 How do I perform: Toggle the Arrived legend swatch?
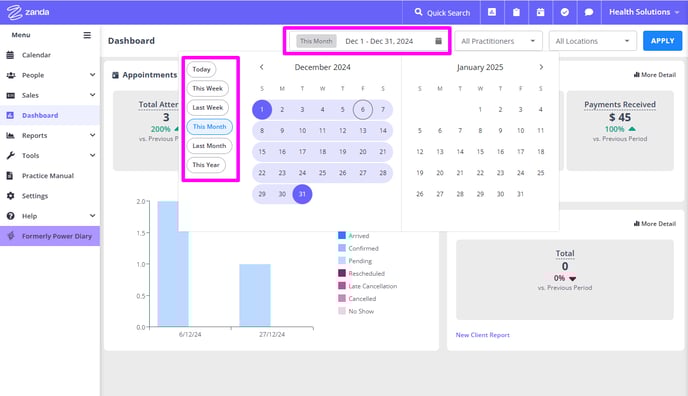(342, 235)
